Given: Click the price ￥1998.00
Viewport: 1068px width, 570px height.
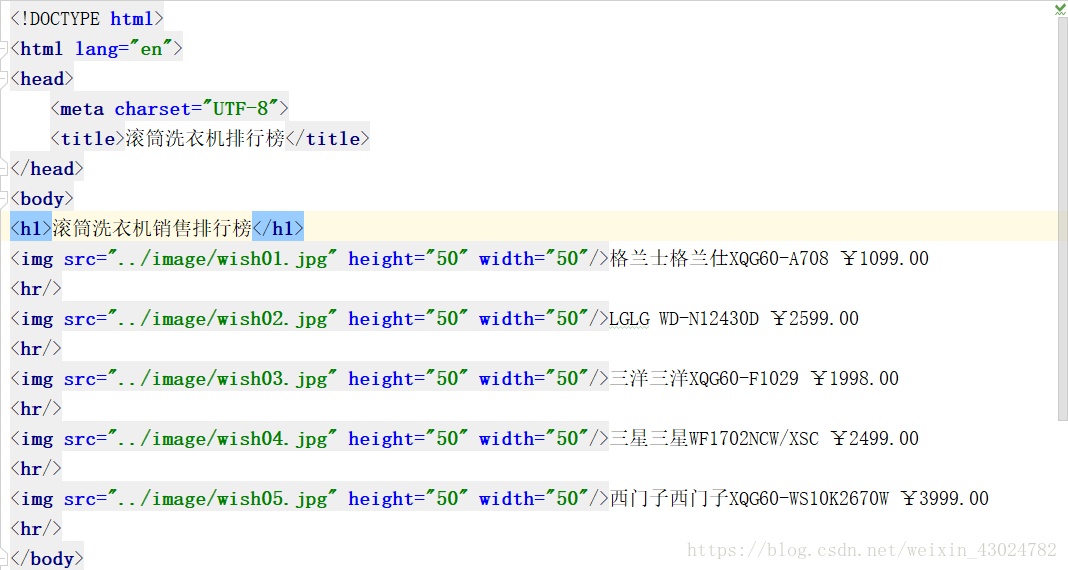Looking at the screenshot, I should click(x=855, y=379).
